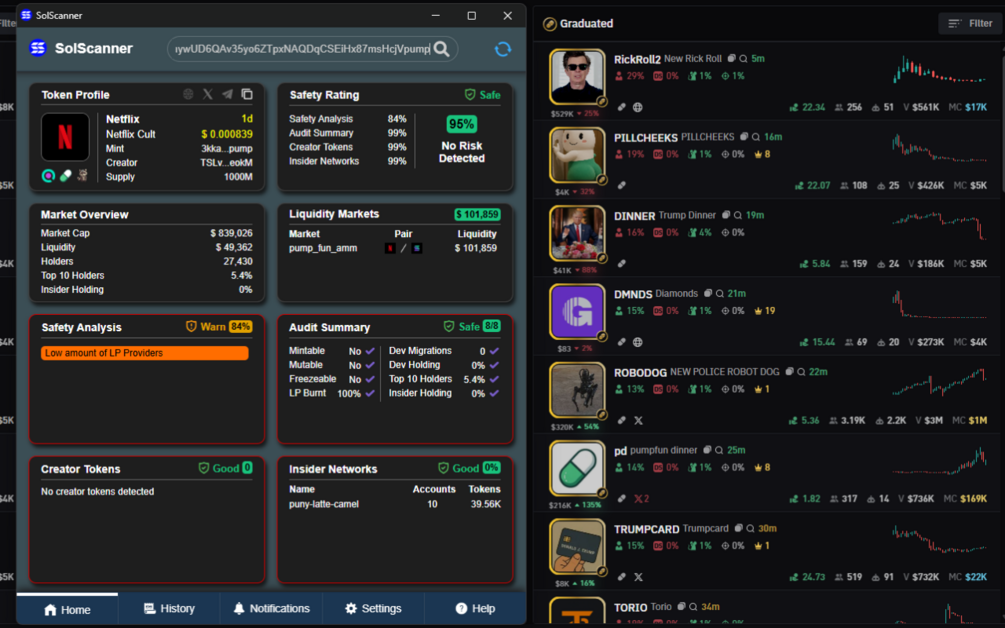Copy the PILLCHEEKS token address icon
The image size is (1005, 628).
(x=744, y=136)
